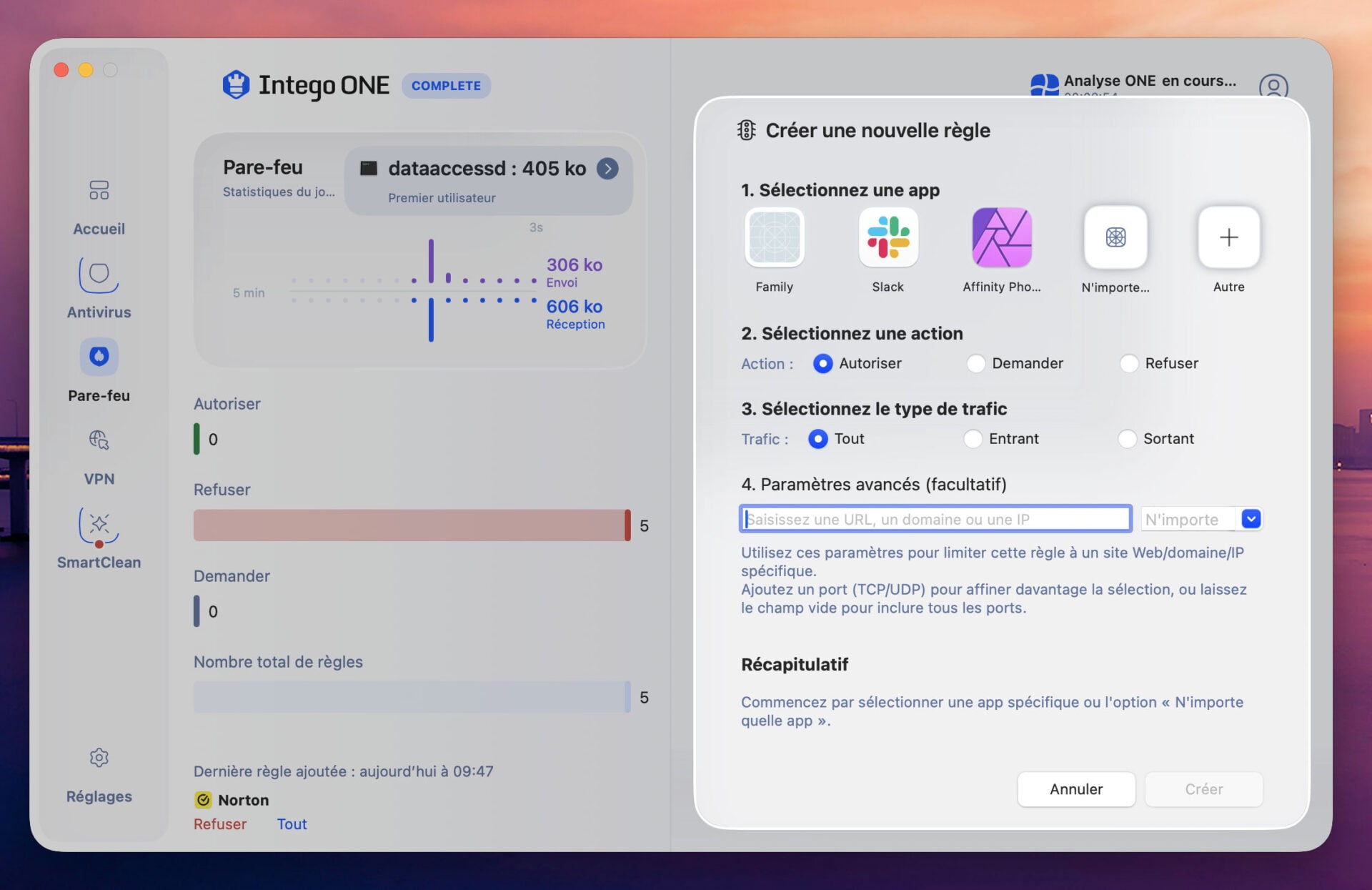The width and height of the screenshot is (1372, 890).
Task: Select the Pare-feu firewall icon
Action: (99, 357)
